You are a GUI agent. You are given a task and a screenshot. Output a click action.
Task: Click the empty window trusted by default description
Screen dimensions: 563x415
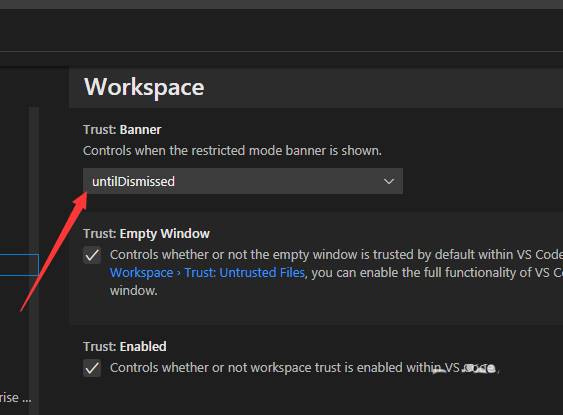336,255
